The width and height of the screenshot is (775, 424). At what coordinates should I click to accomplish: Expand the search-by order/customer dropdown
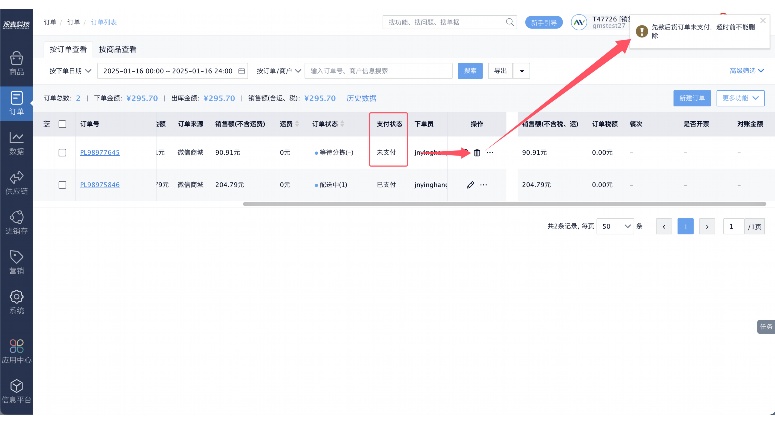click(x=278, y=71)
